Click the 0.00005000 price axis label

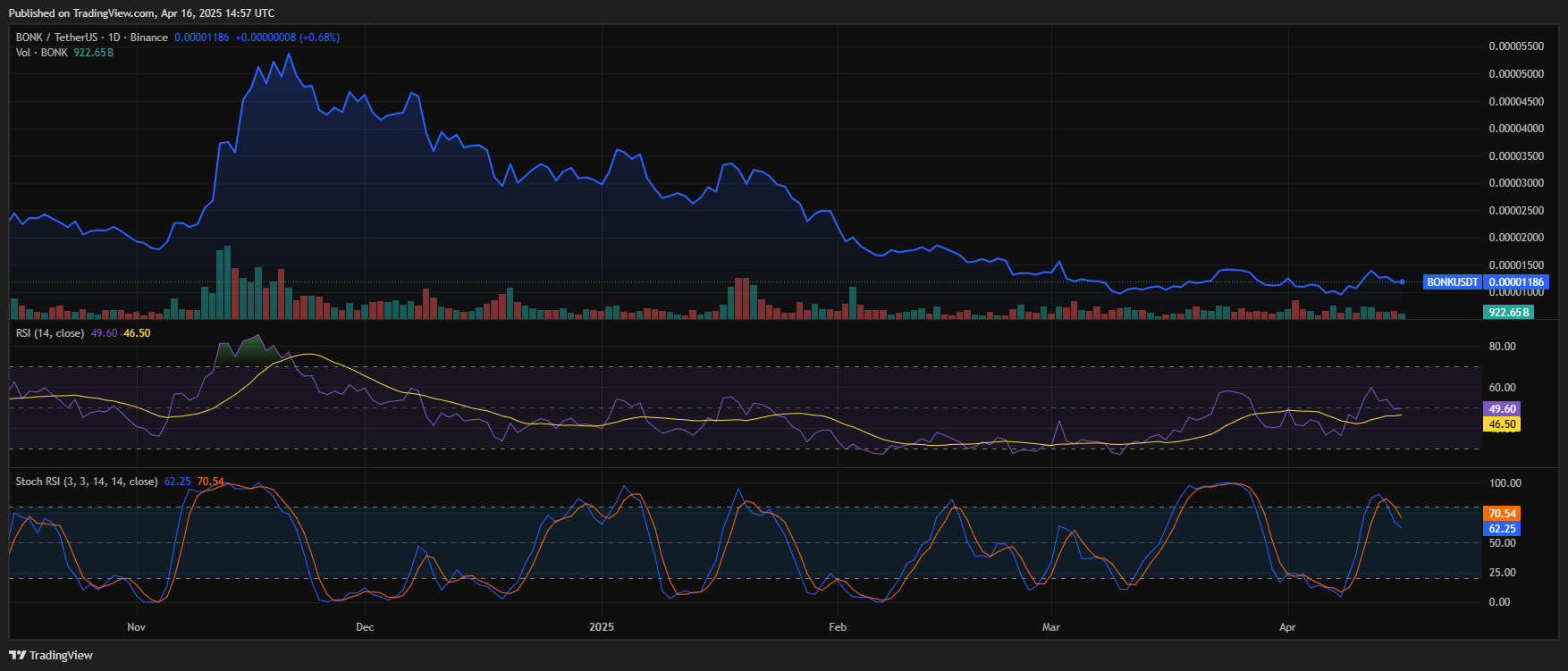tap(1516, 74)
